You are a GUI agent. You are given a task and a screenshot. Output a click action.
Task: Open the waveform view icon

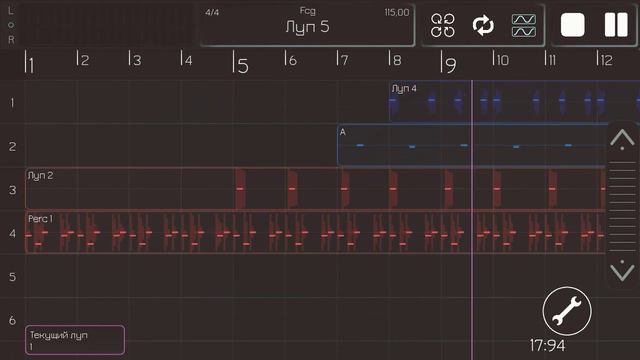524,25
